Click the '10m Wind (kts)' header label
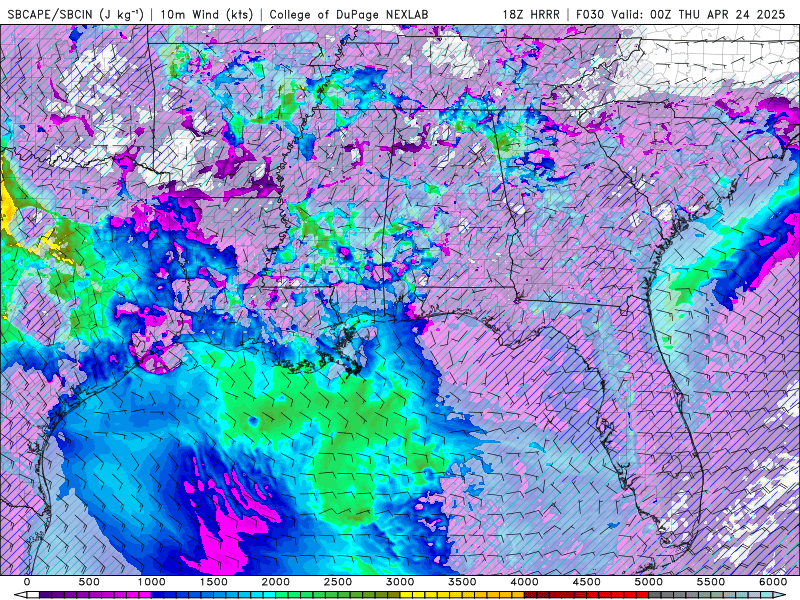Image resolution: width=800 pixels, height=600 pixels. [x=207, y=14]
